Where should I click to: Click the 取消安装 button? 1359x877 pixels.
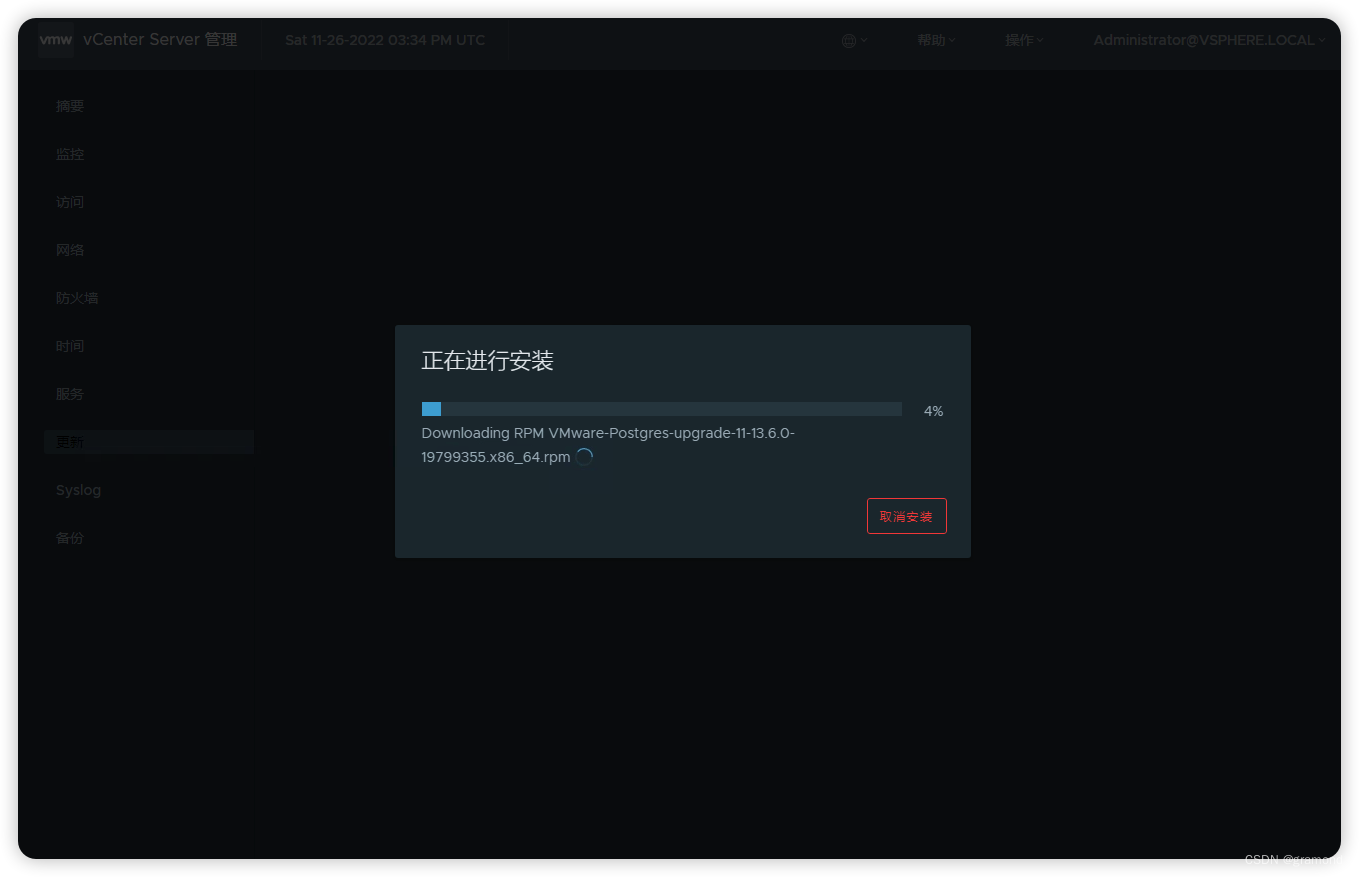(x=906, y=516)
